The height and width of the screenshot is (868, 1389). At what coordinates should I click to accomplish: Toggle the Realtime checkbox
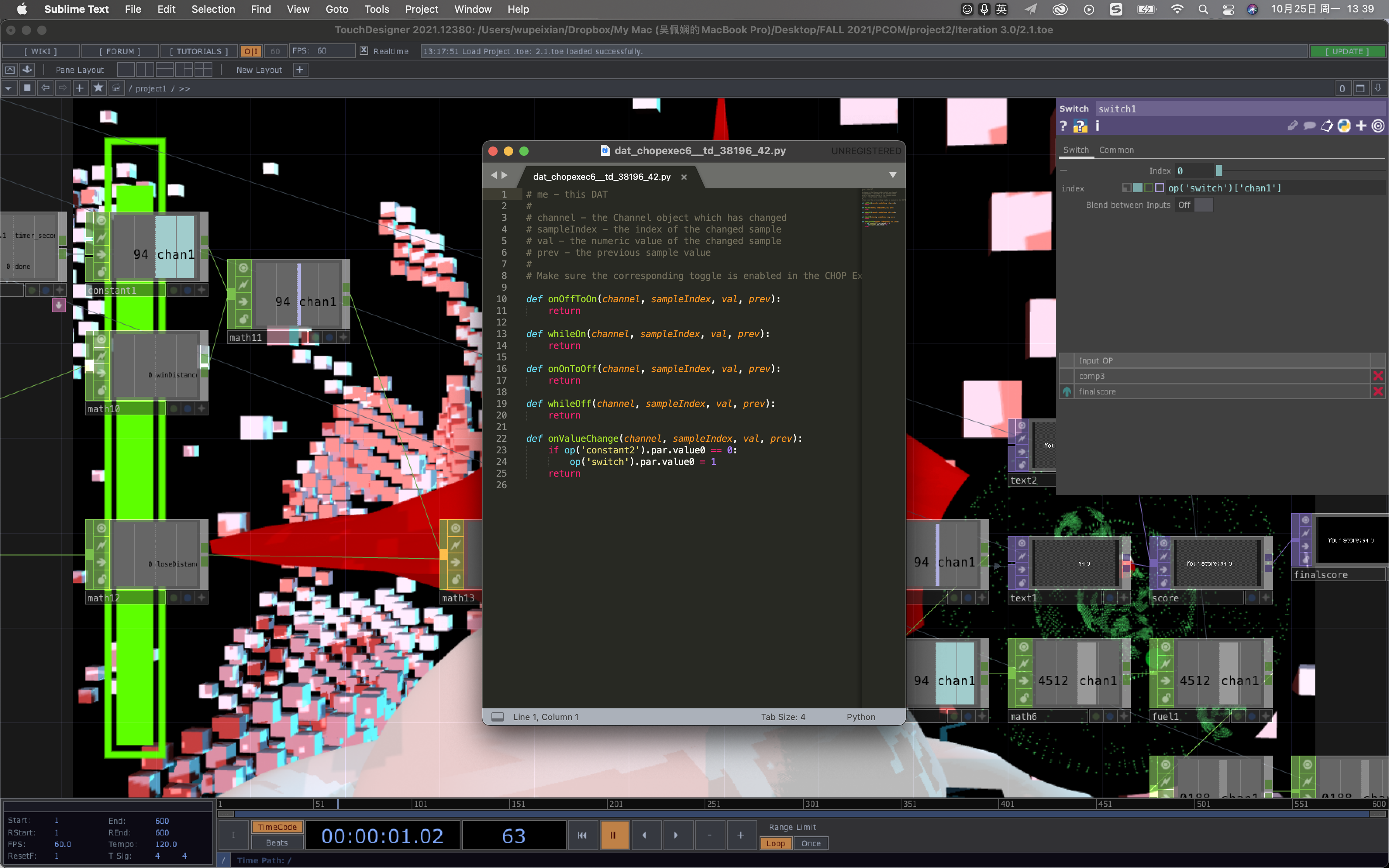364,51
